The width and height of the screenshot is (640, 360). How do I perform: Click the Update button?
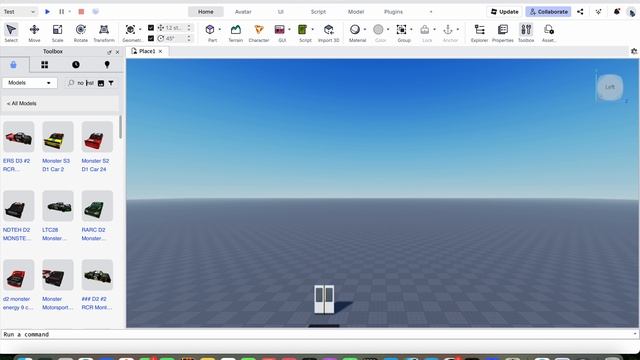(504, 12)
